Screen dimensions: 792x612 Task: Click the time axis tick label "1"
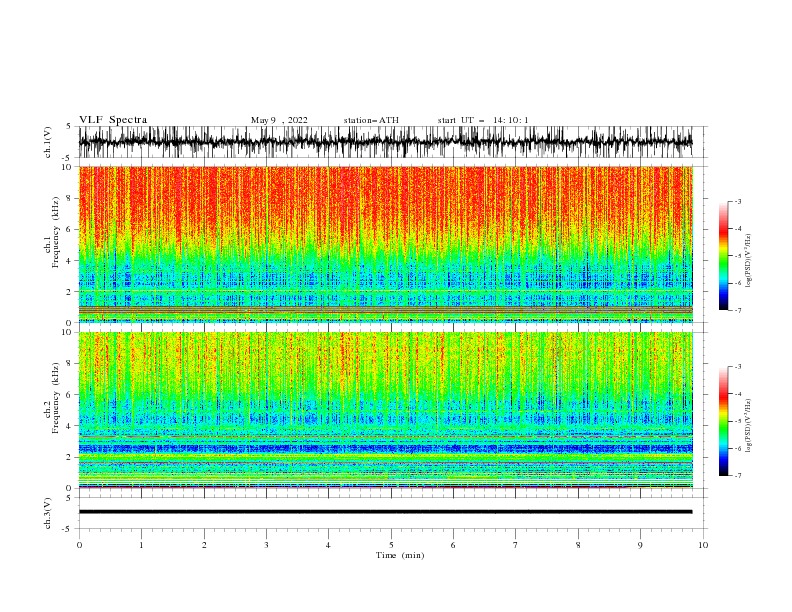click(x=141, y=545)
